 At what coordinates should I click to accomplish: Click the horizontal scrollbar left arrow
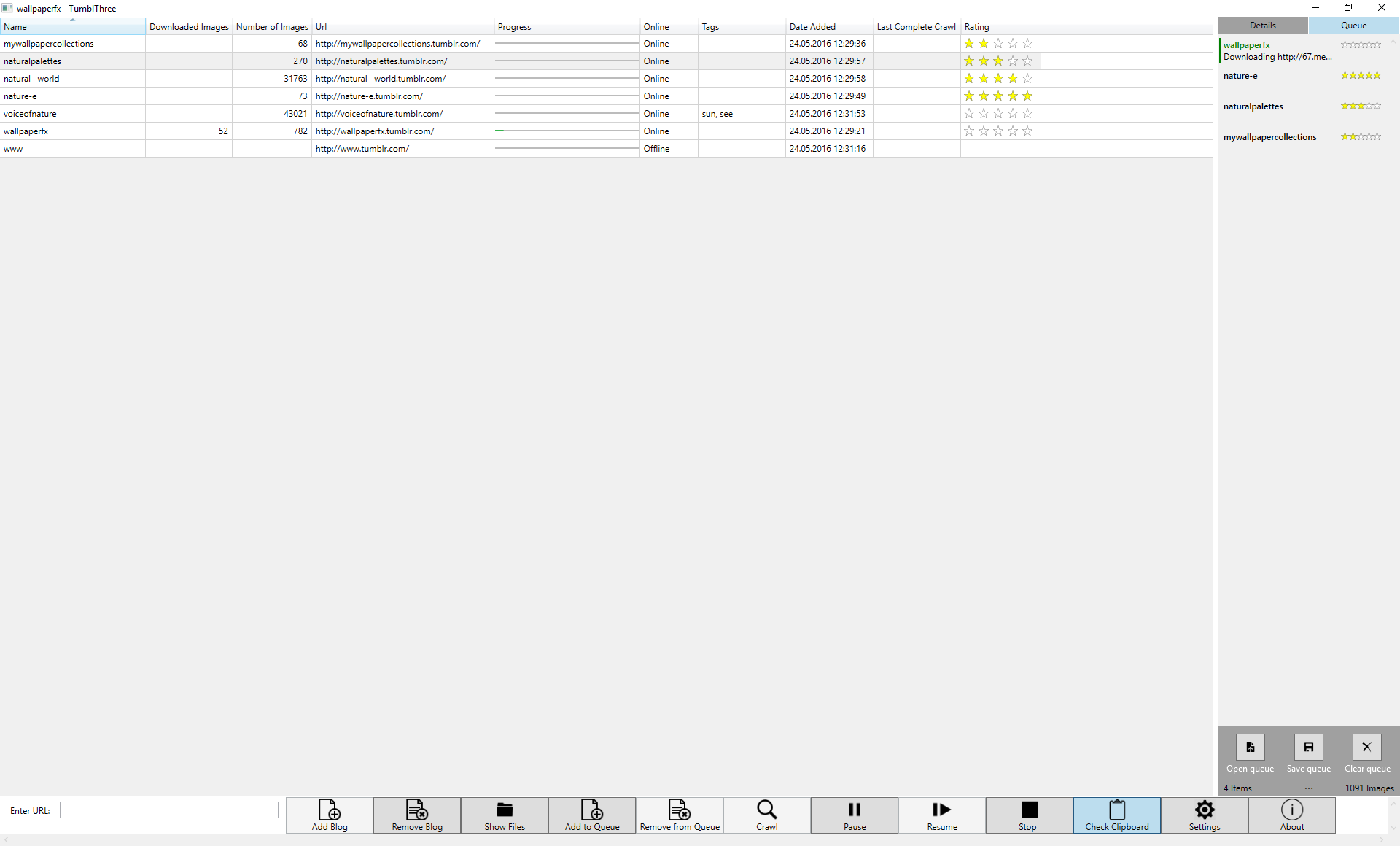(x=5, y=840)
